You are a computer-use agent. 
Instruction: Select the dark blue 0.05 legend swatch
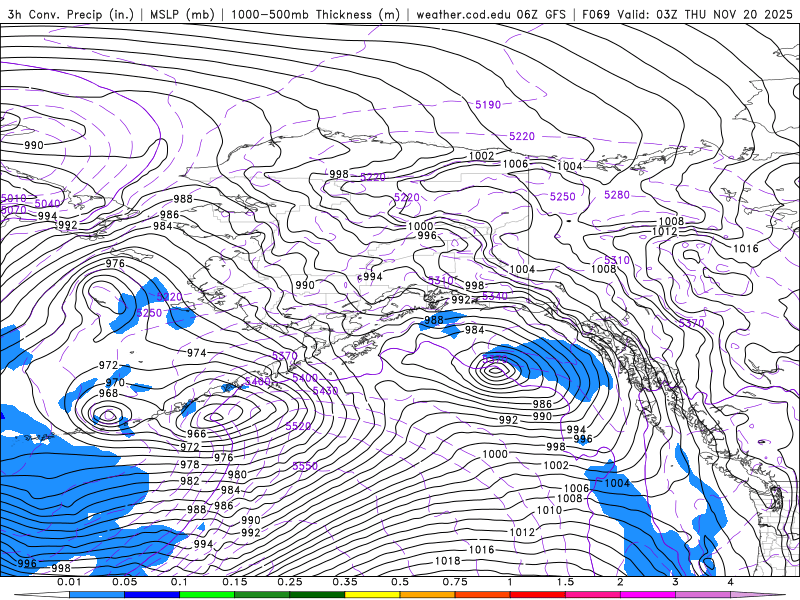coord(152,595)
